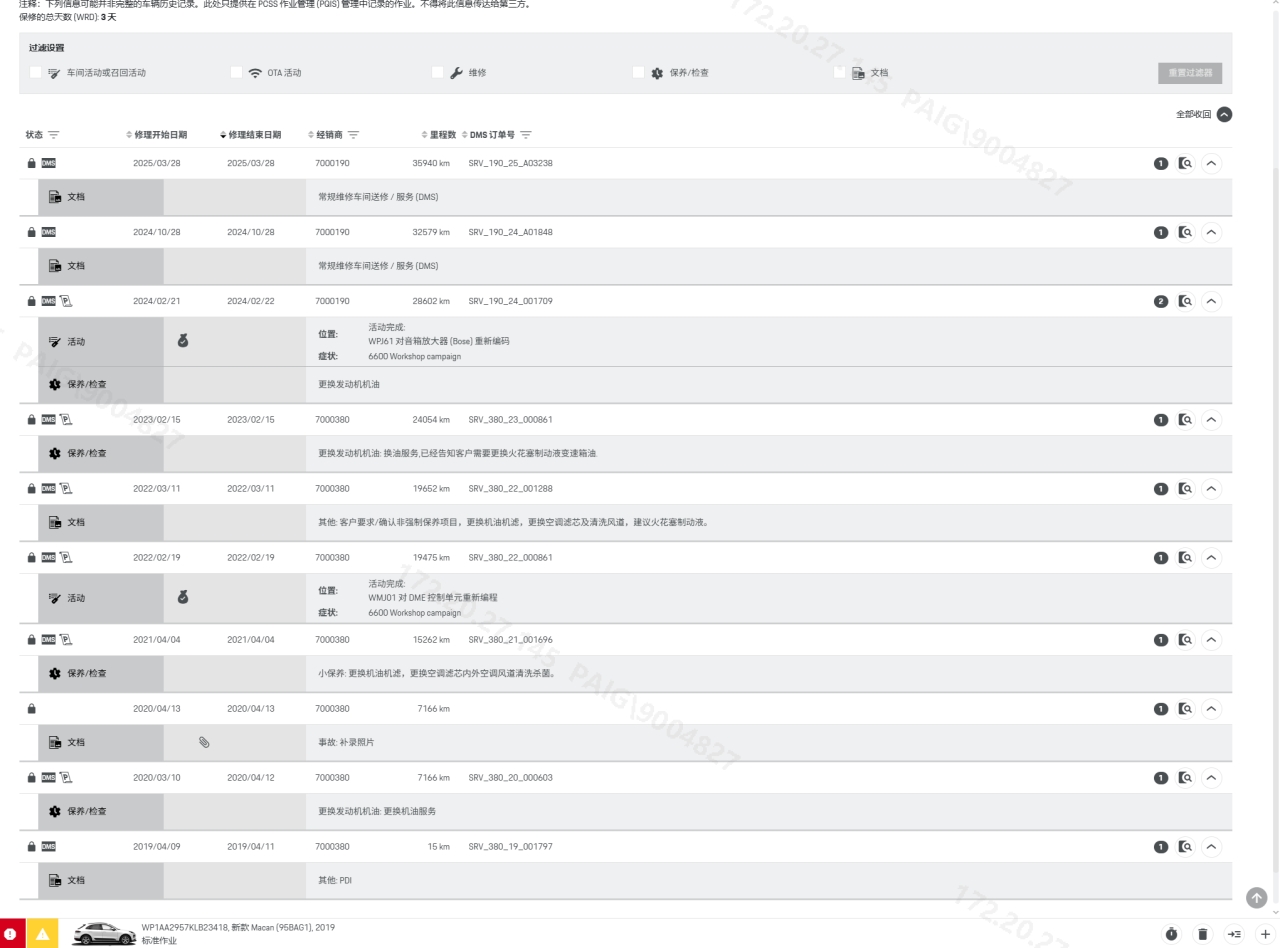Viewport: 1280px width, 948px height.
Task: Collapse the SRV_190_24_001709 entry row
Action: (1212, 301)
